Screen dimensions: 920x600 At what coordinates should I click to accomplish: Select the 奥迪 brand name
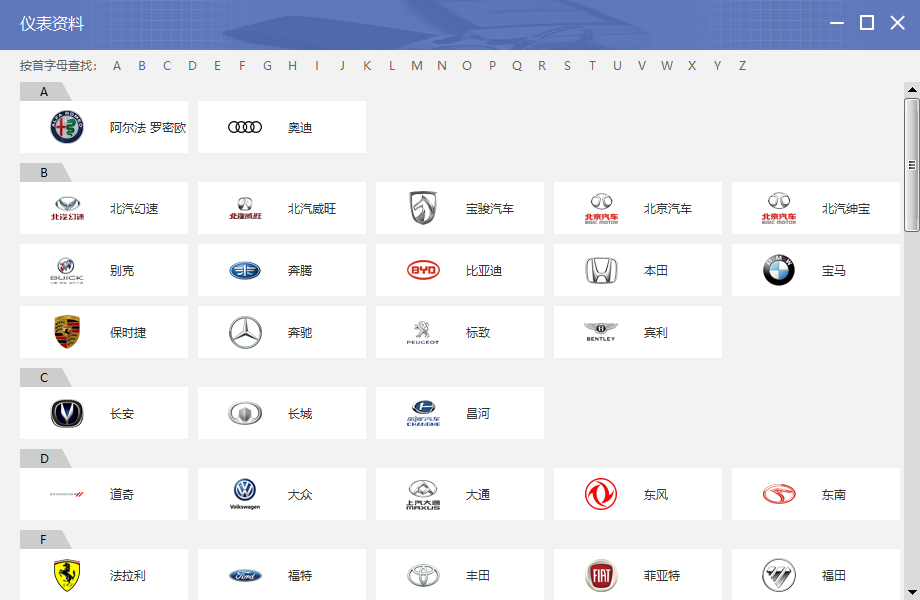point(300,127)
